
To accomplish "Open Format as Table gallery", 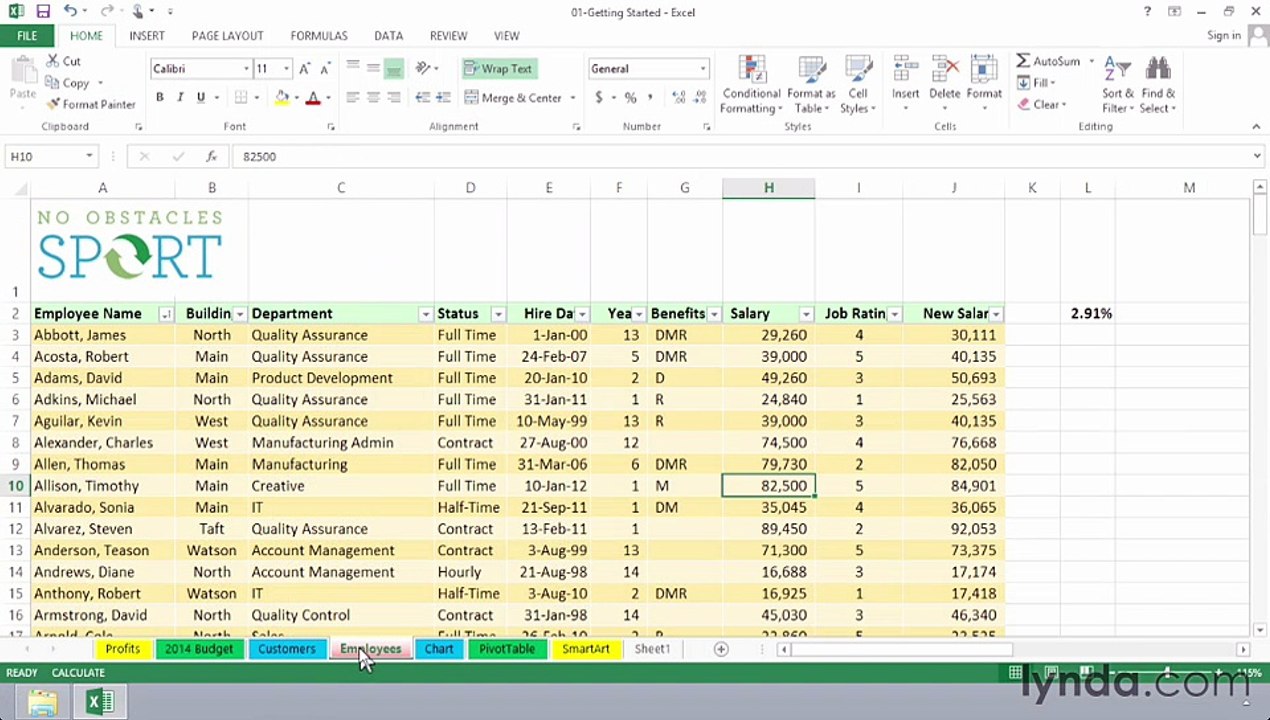I will [810, 85].
